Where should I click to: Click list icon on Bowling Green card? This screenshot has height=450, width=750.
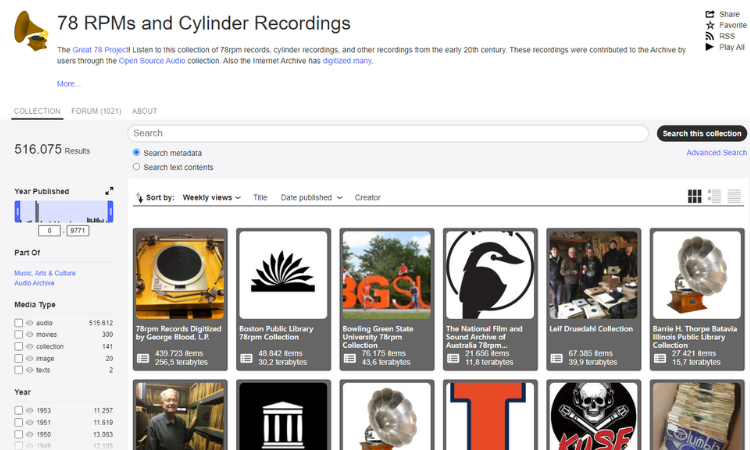point(350,358)
